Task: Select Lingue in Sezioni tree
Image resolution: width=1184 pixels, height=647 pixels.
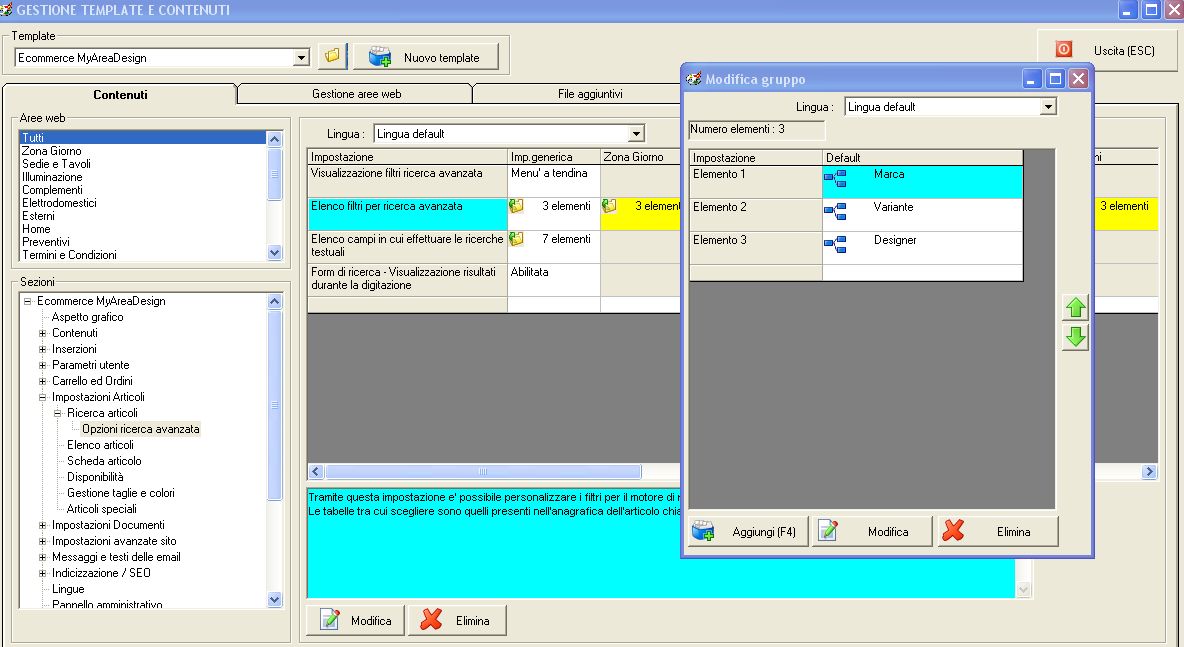Action: pos(68,589)
